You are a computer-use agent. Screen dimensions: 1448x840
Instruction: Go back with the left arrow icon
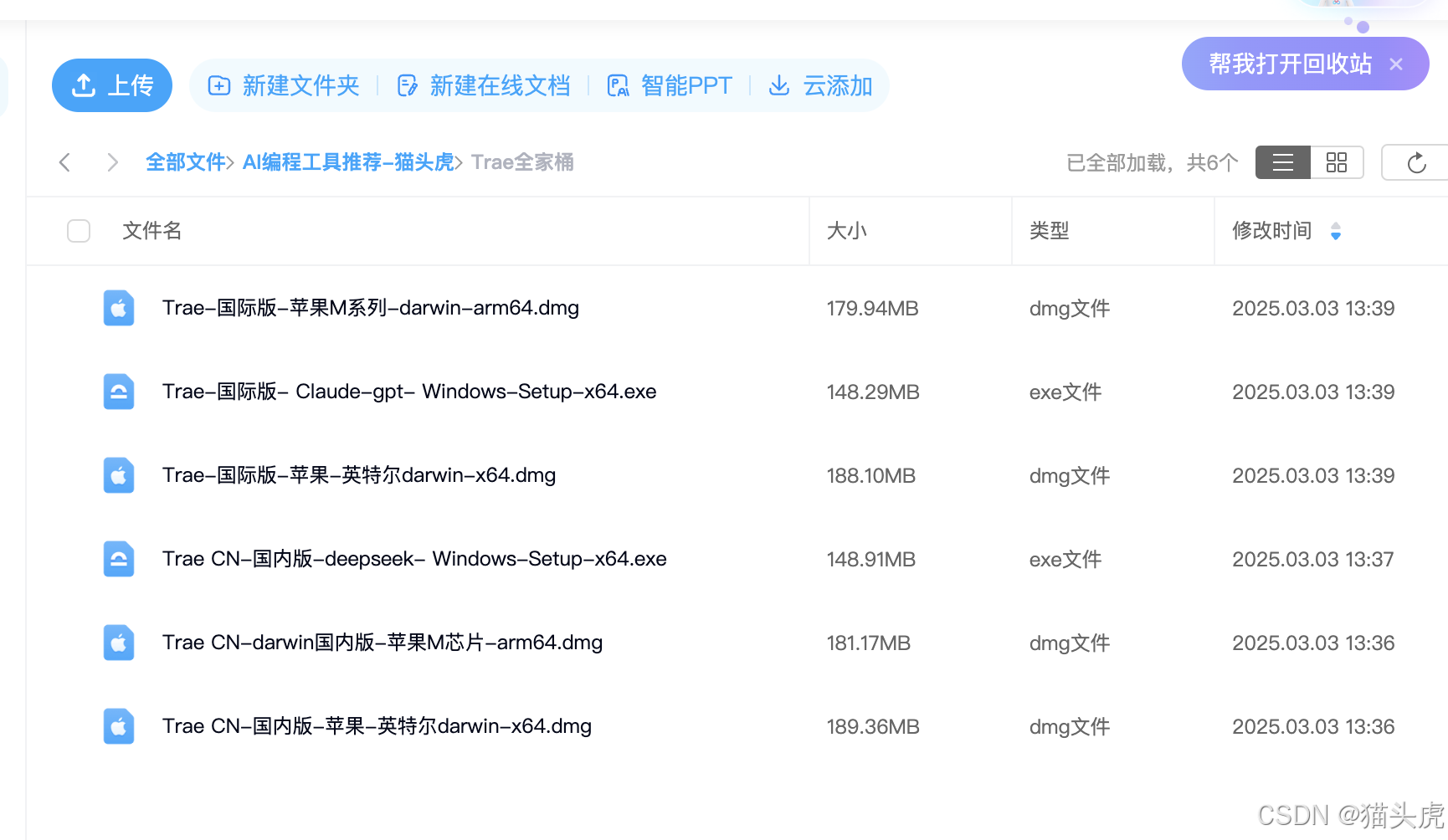pyautogui.click(x=64, y=162)
